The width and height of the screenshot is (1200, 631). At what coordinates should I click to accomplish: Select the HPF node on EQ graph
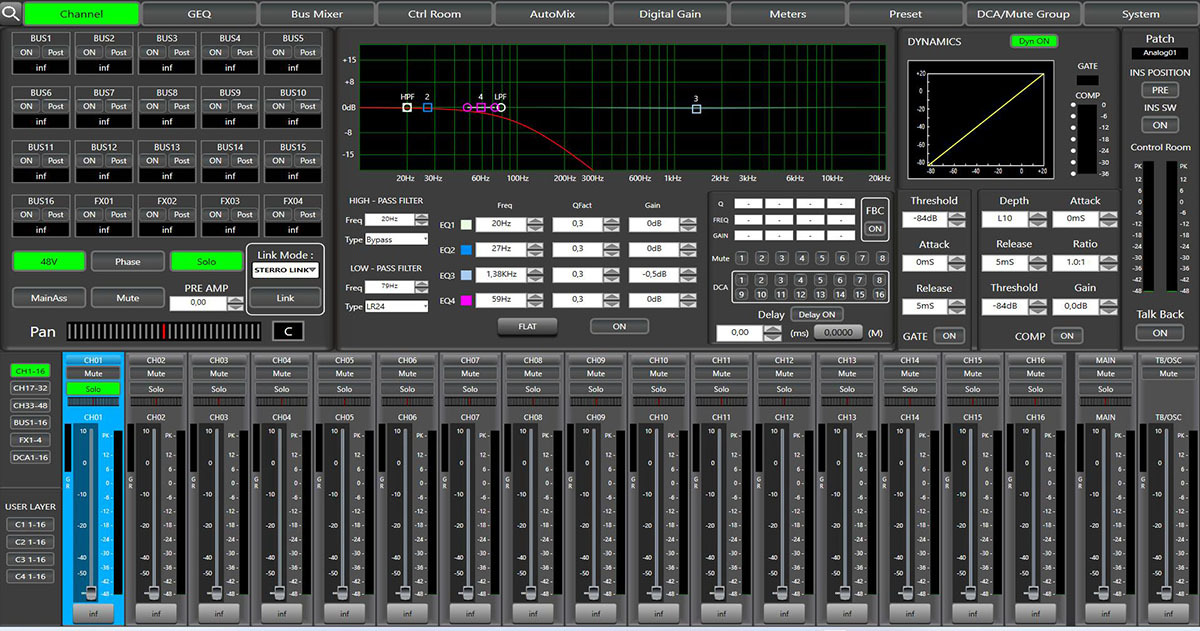[407, 107]
